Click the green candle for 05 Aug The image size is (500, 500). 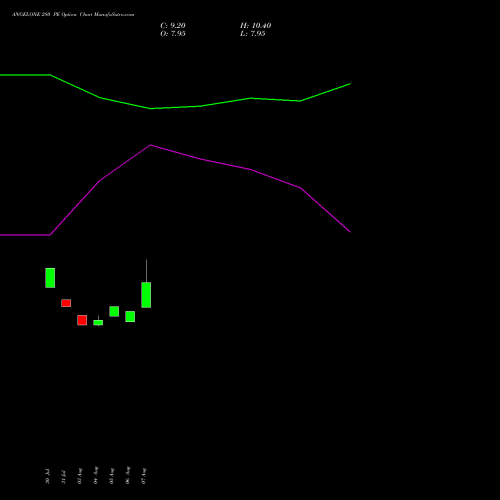tap(114, 311)
